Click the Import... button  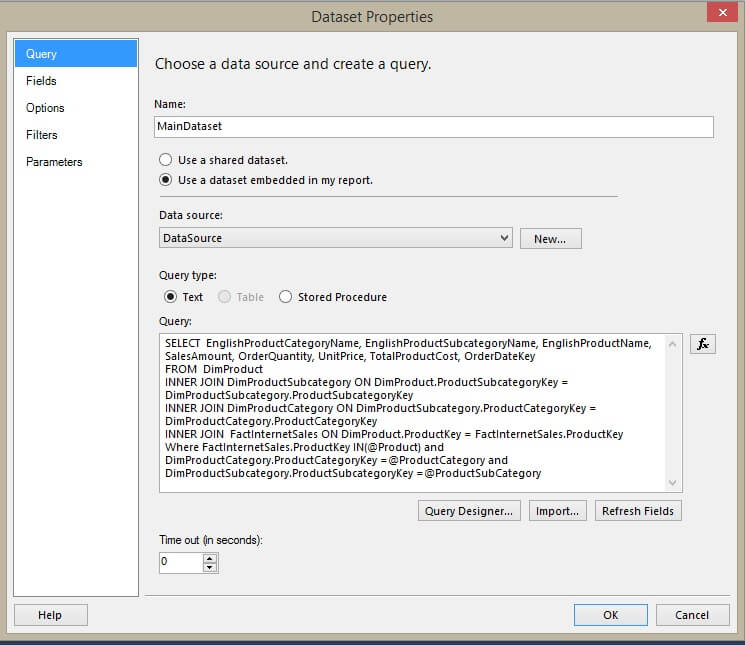(x=557, y=511)
